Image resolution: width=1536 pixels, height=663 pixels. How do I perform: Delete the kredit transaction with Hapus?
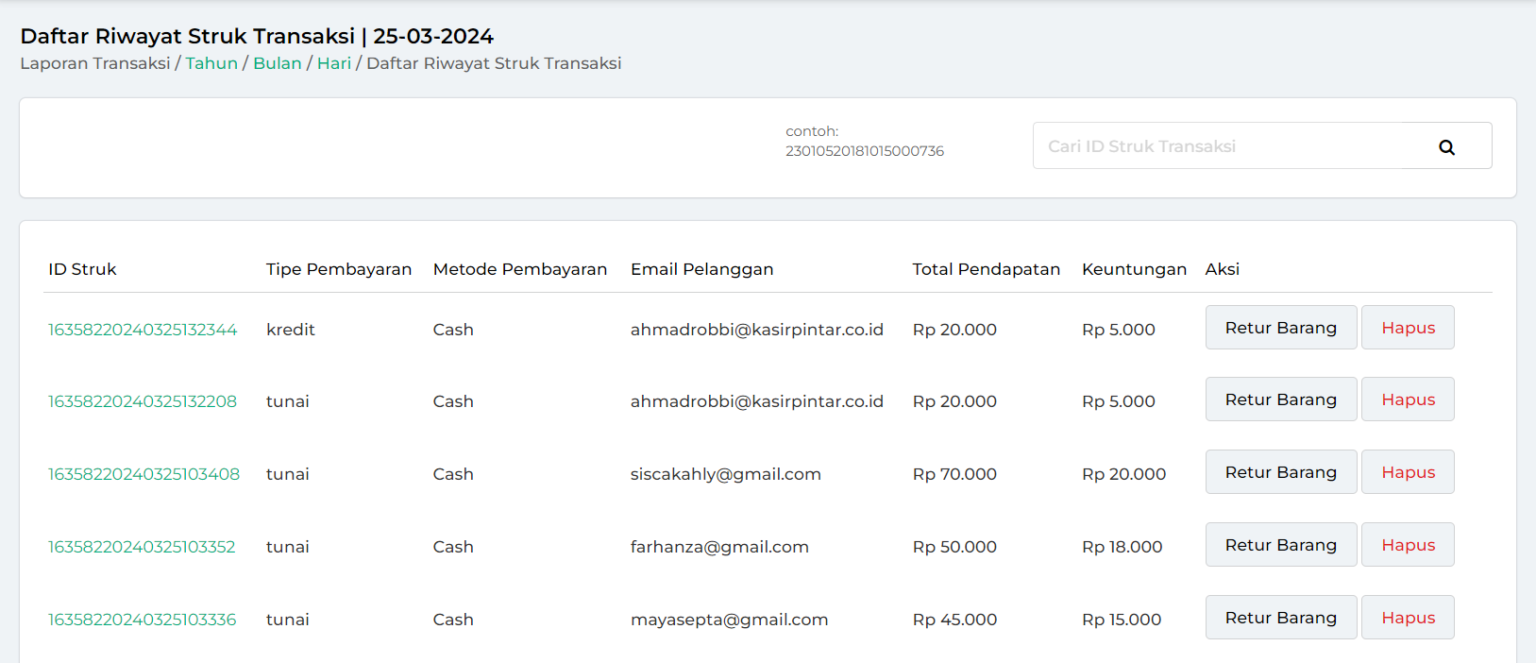click(1407, 328)
